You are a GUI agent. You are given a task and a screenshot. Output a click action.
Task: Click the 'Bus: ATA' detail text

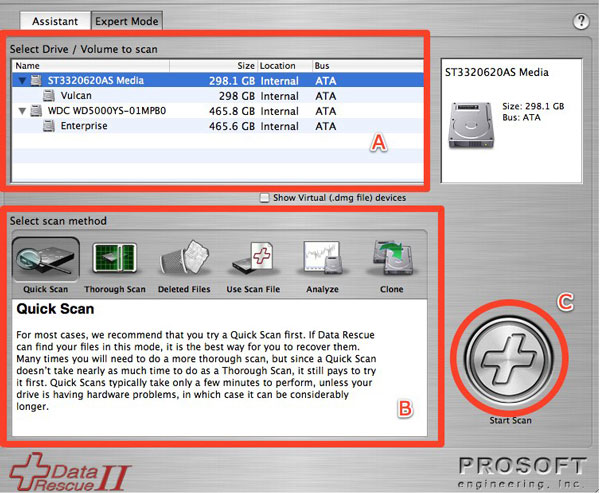click(521, 117)
